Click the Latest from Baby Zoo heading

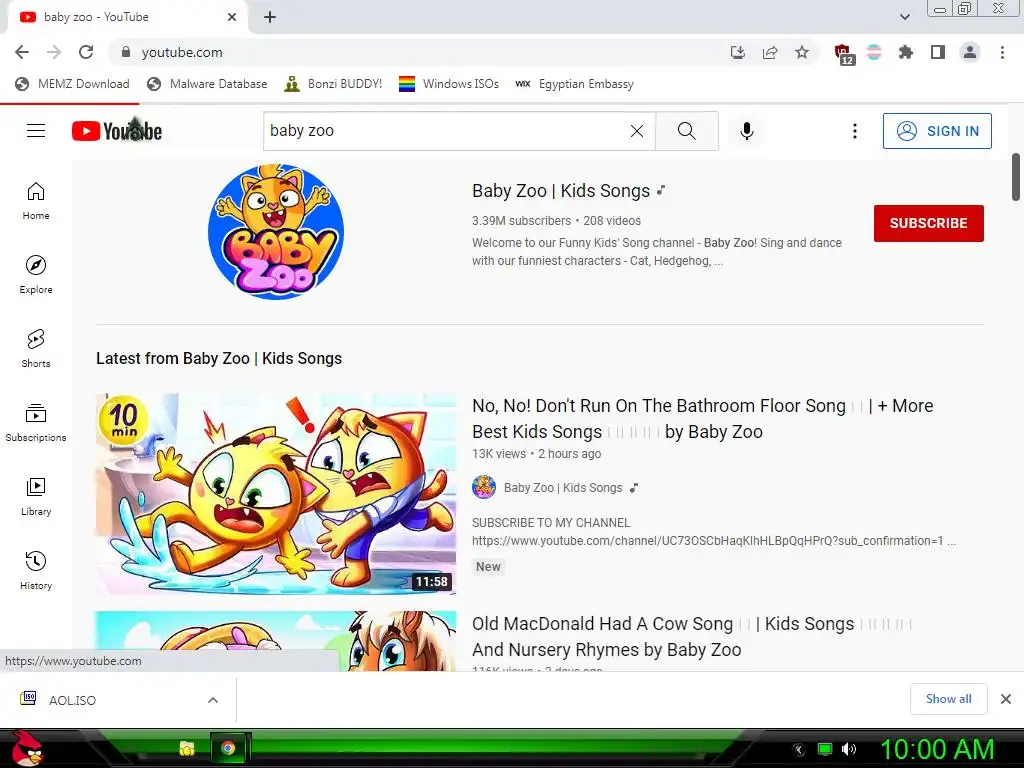tap(219, 359)
